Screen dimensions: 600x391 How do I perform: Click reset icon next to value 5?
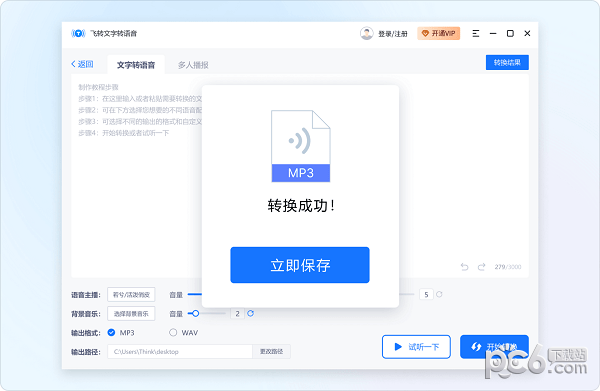pyautogui.click(x=439, y=294)
